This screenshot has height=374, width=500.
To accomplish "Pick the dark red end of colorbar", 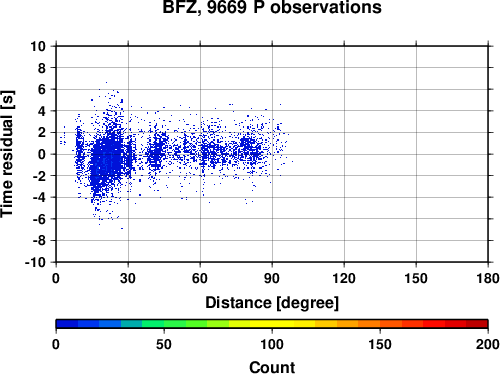I will pos(477,324).
